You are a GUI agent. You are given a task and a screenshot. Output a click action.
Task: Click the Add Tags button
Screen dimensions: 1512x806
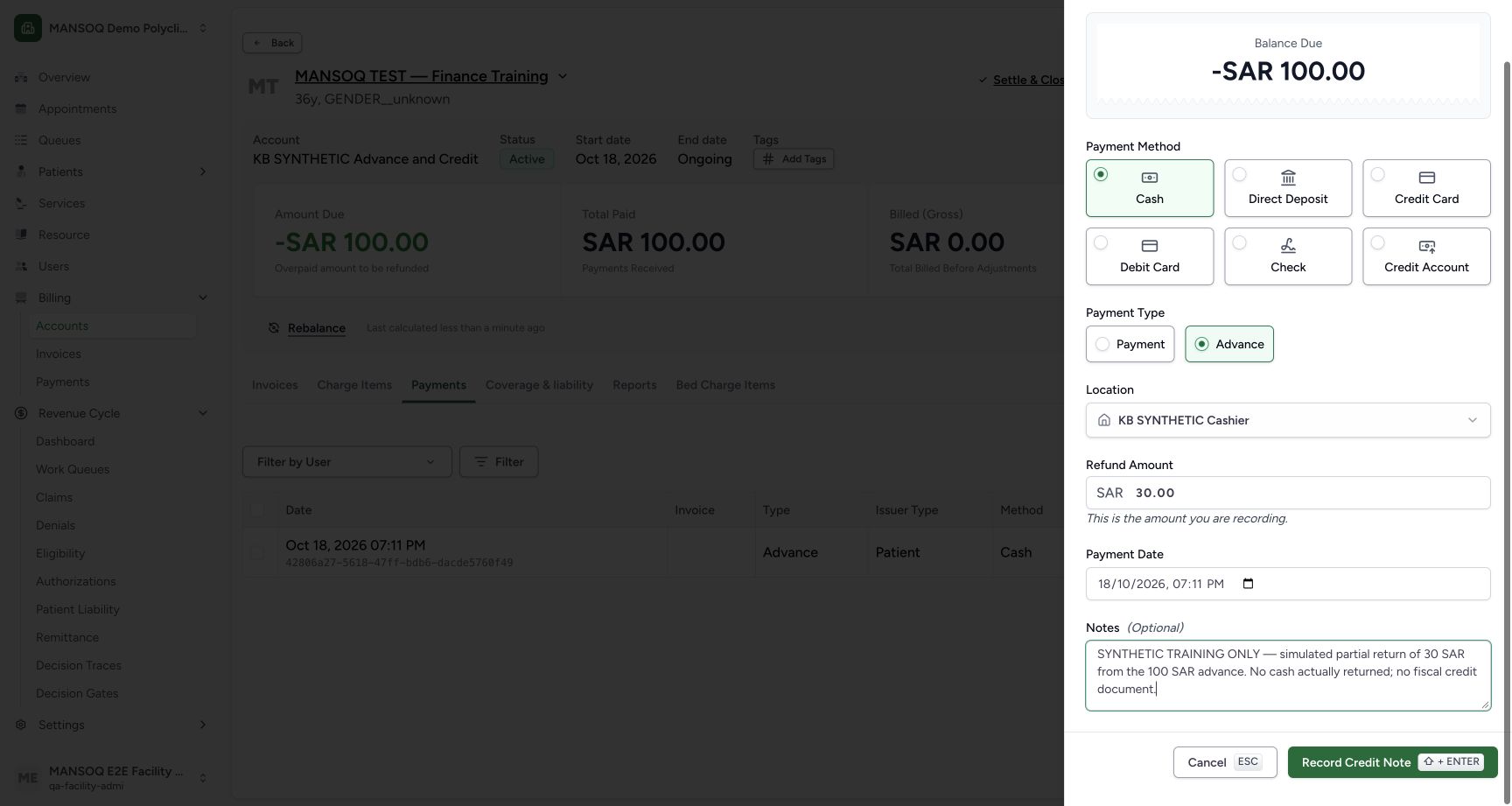pyautogui.click(x=794, y=159)
